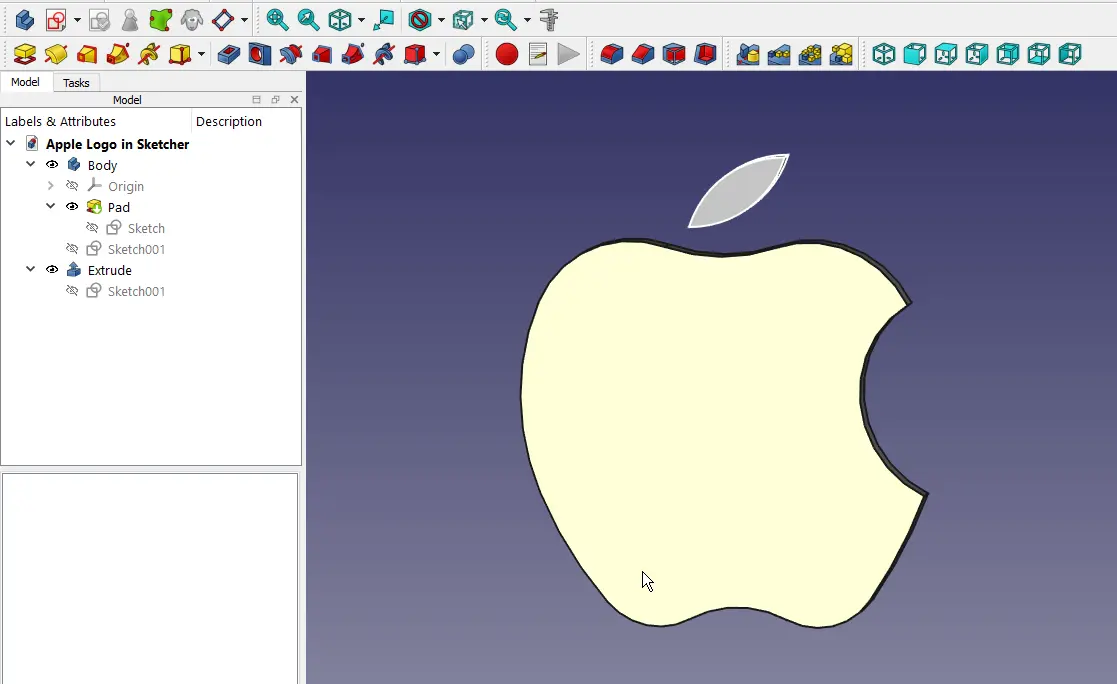Open the draw style dropdown arrow

pos(441,20)
